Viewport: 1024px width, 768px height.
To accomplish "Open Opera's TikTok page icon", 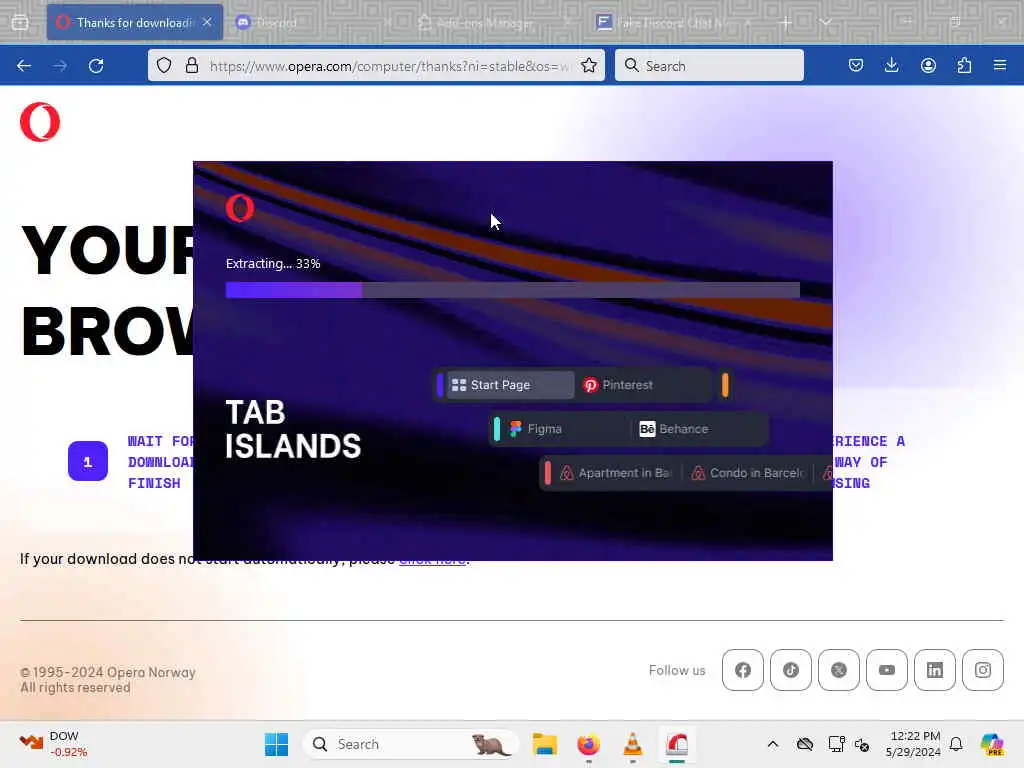I will tap(791, 670).
